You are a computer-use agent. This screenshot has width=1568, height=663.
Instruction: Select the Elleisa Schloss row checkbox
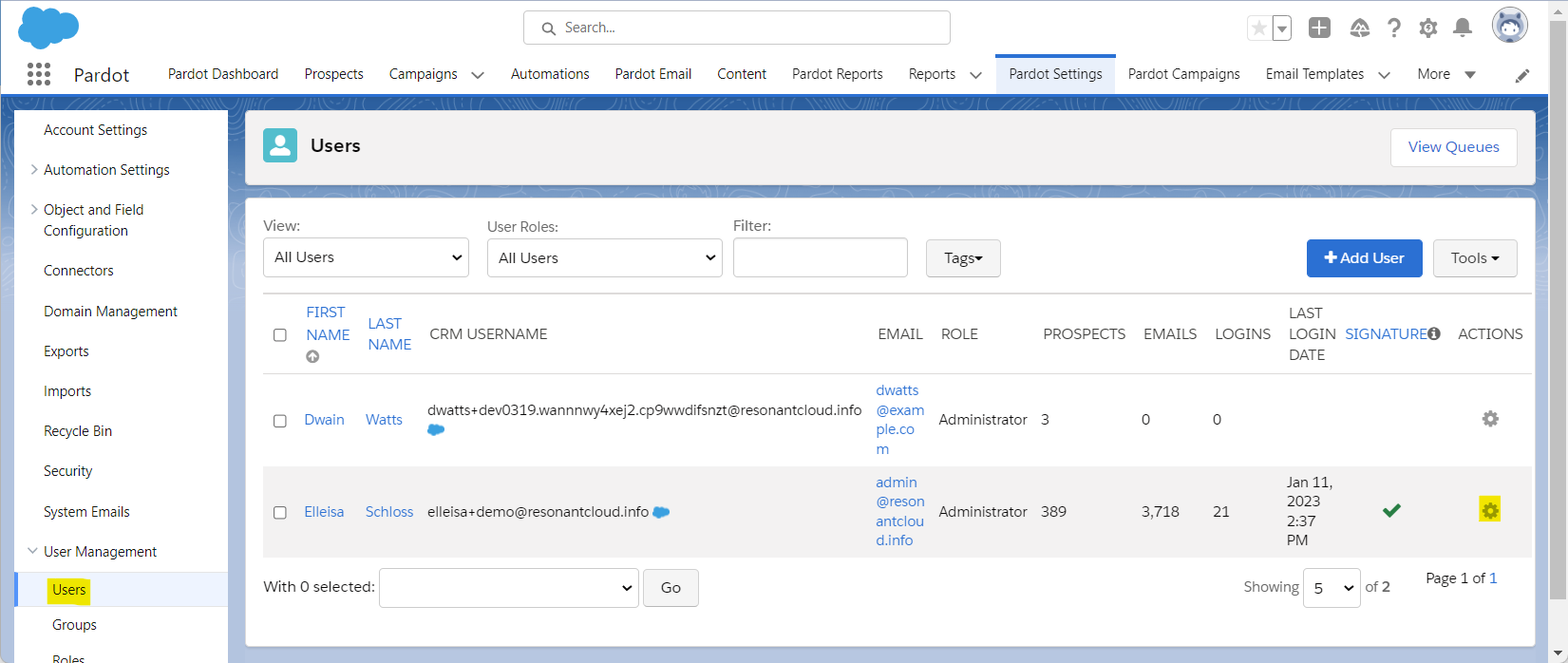click(280, 513)
